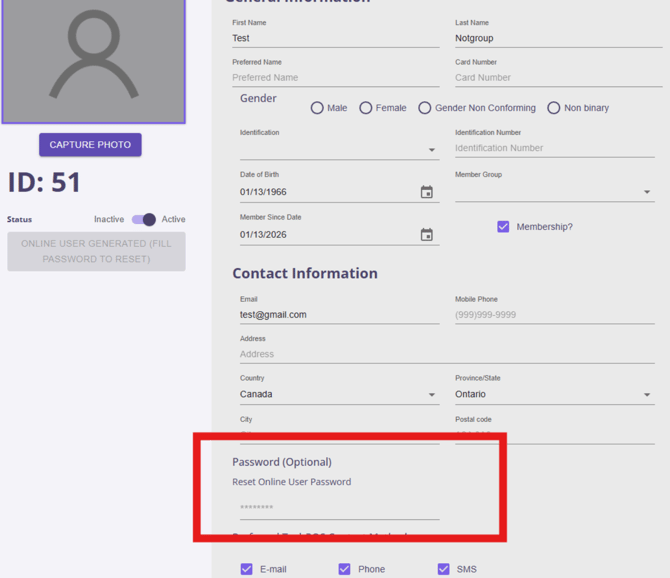The height and width of the screenshot is (578, 670).
Task: Uncheck the E-mail contact method checkbox
Action: click(246, 569)
